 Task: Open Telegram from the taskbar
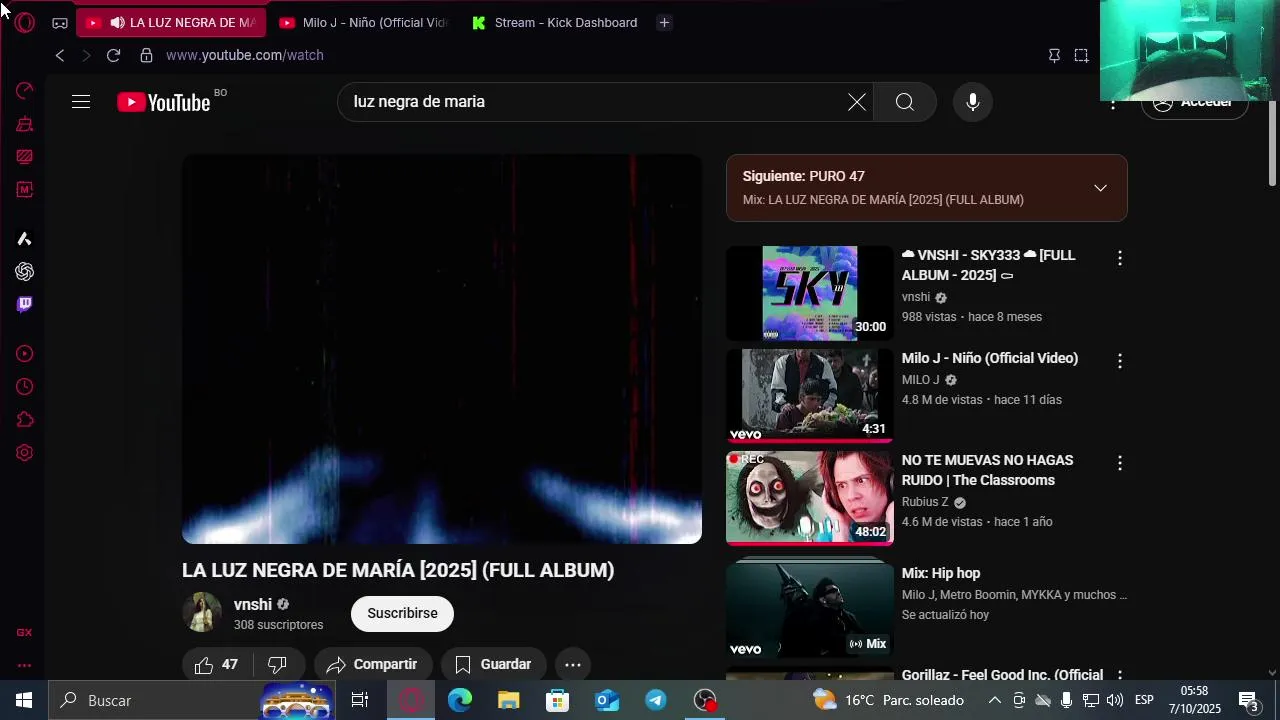tap(656, 701)
